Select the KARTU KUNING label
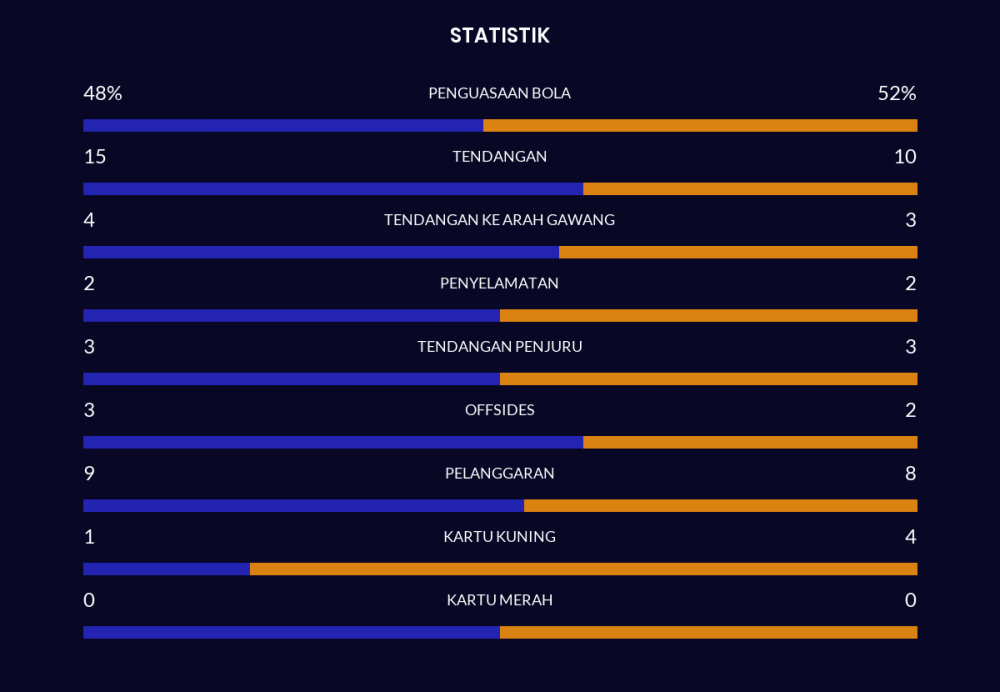 tap(499, 537)
